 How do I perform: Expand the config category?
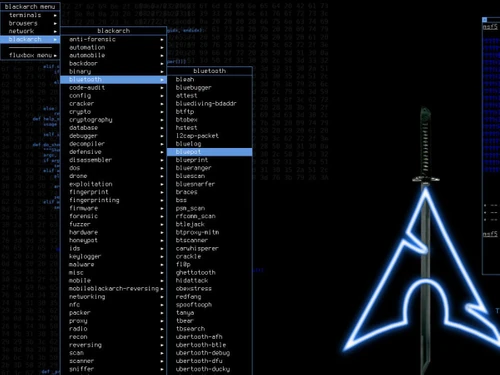[x=113, y=95]
